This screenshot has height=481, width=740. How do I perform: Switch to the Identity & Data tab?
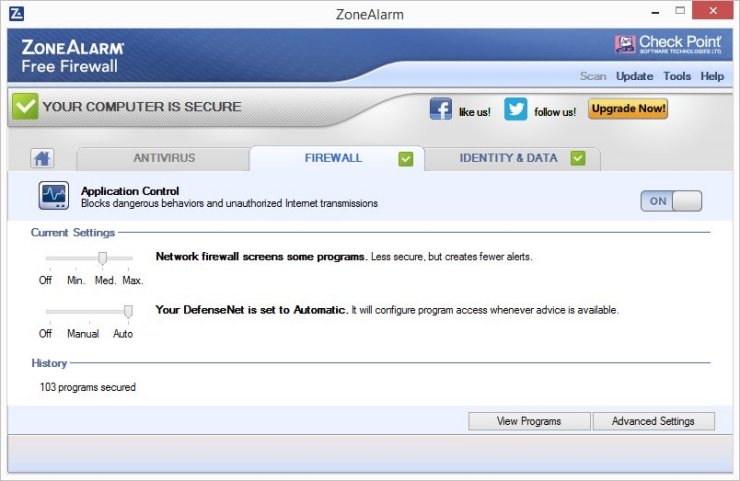click(x=513, y=158)
